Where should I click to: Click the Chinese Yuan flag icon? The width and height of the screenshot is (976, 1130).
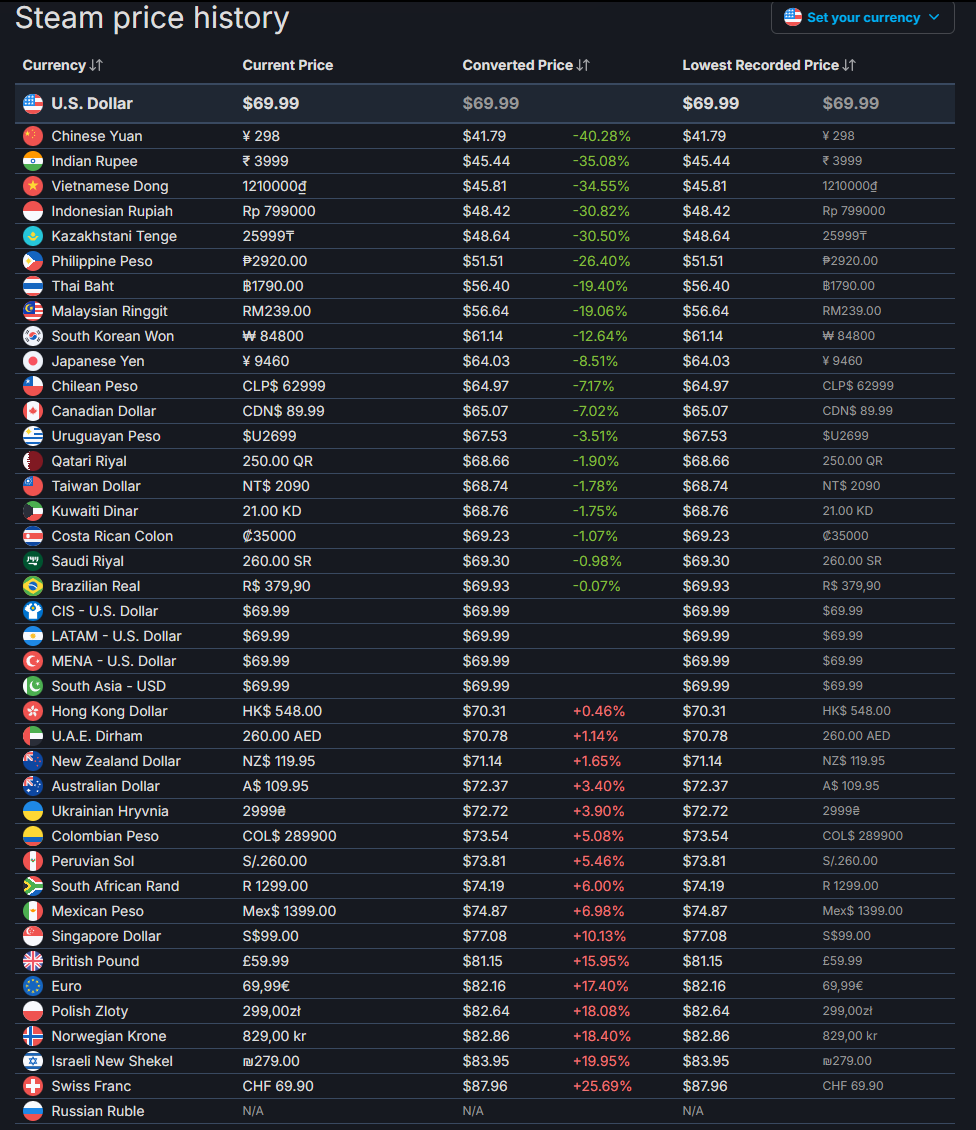click(x=33, y=135)
